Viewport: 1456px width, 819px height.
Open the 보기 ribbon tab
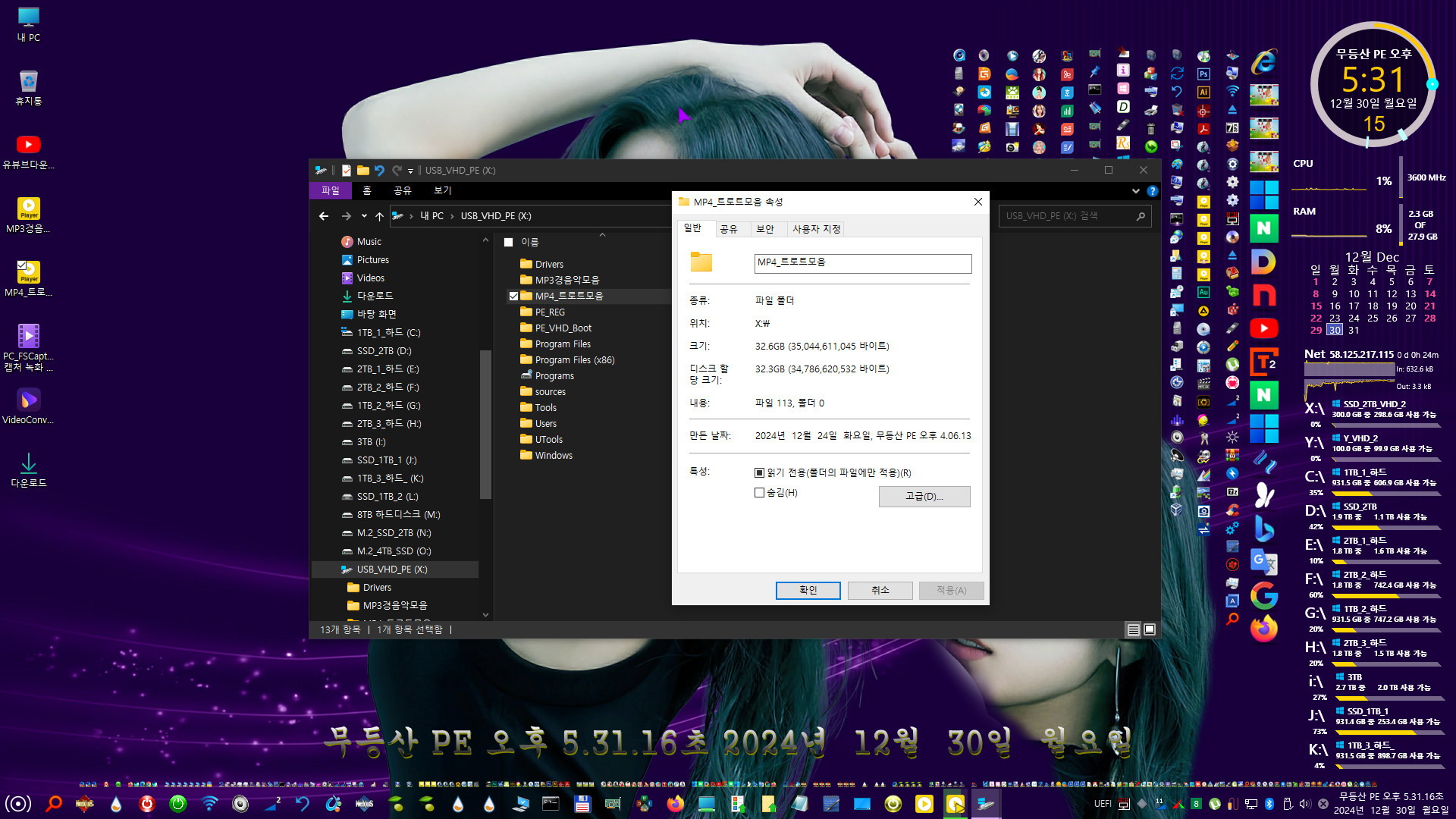click(x=443, y=190)
